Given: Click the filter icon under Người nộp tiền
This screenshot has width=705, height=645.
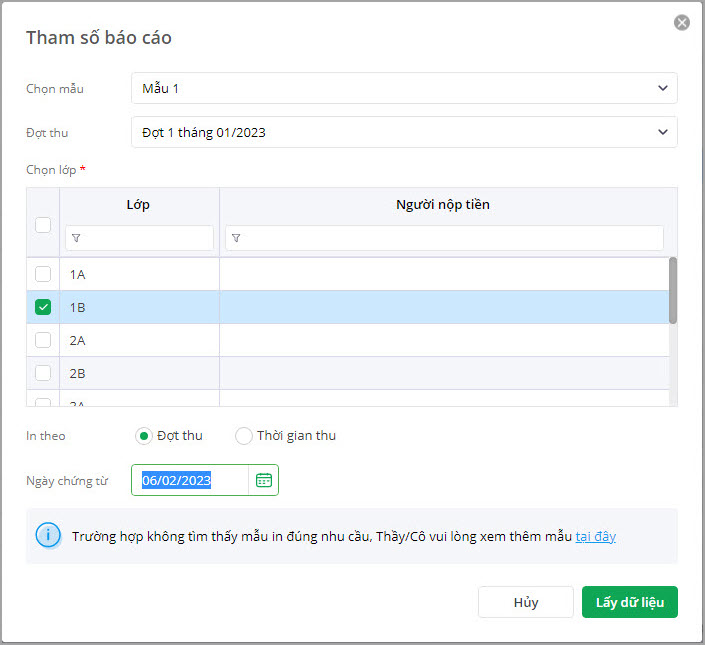Looking at the screenshot, I should pyautogui.click(x=236, y=238).
